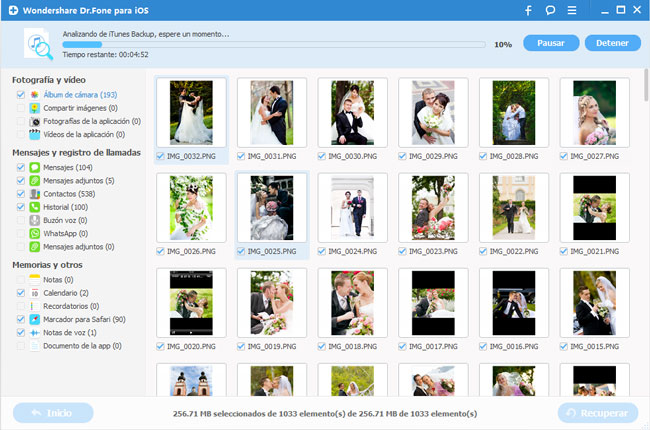Click the Buzón voz icon
This screenshot has height=430, width=650.
pyautogui.click(x=35, y=221)
